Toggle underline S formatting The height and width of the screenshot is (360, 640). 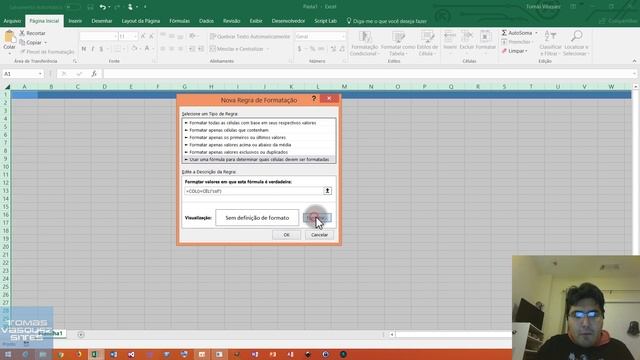pos(101,49)
